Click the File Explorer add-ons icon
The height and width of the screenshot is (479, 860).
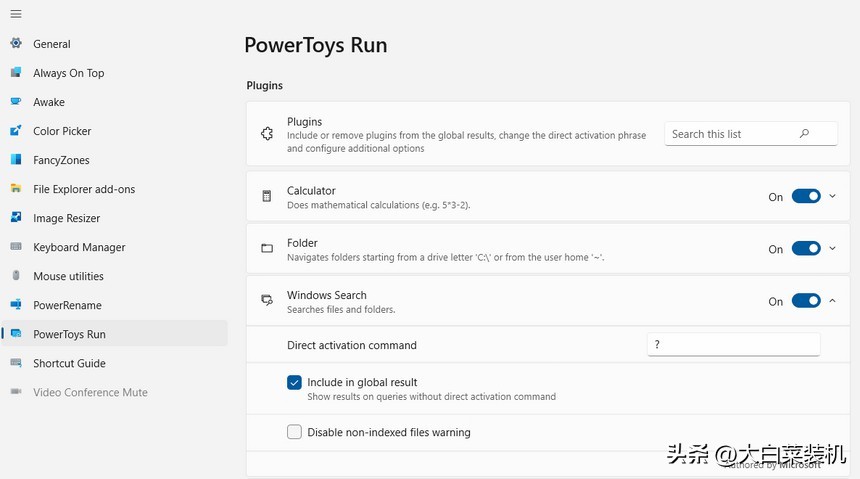pyautogui.click(x=16, y=188)
